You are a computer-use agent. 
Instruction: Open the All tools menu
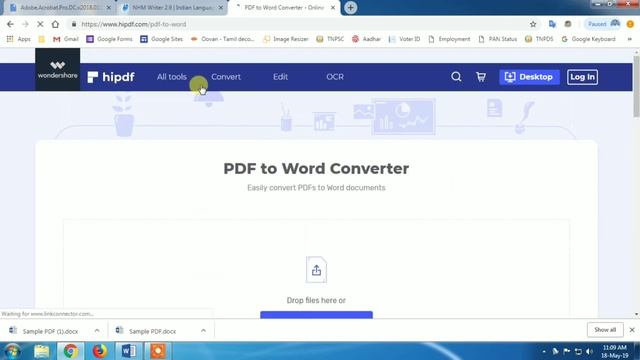click(x=172, y=77)
